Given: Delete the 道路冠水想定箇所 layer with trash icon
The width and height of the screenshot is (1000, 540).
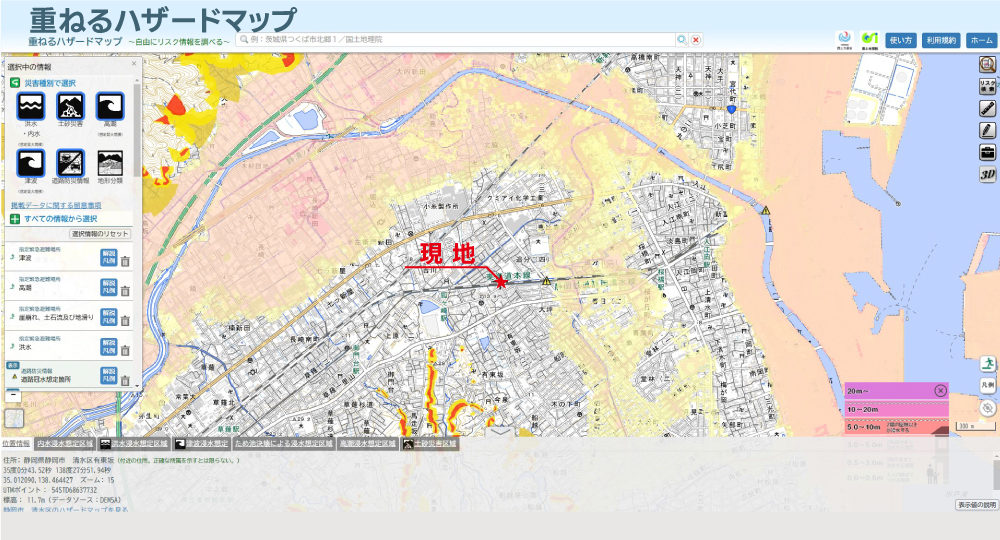Looking at the screenshot, I should click(x=125, y=381).
